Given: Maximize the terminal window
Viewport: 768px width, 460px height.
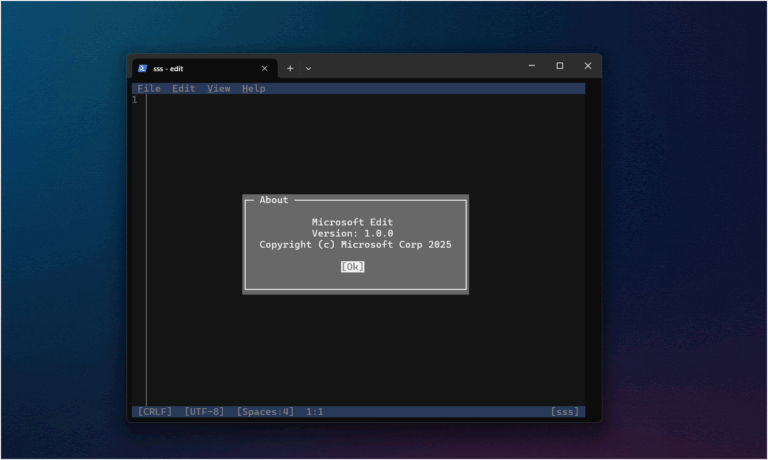Looking at the screenshot, I should pyautogui.click(x=560, y=66).
